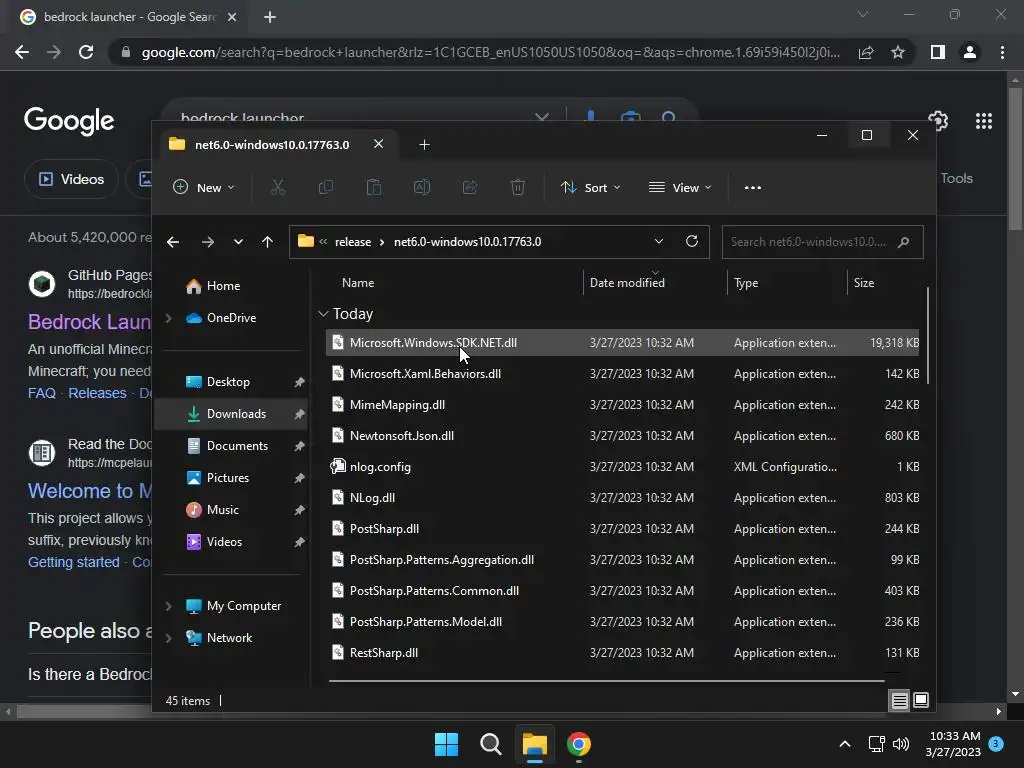
Task: Select nlog.config file
Action: pos(622,467)
